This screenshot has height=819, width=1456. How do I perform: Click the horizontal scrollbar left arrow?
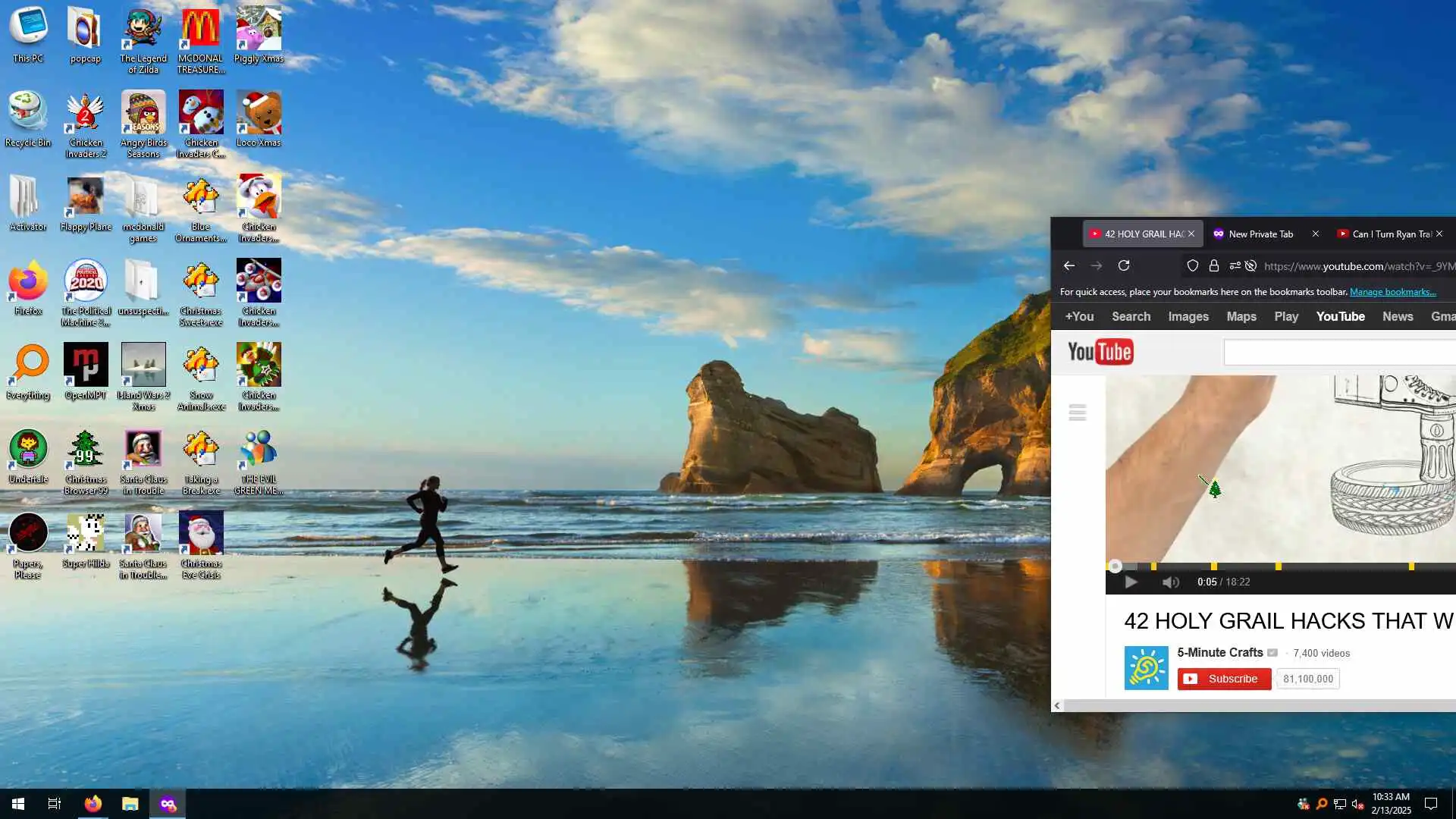pyautogui.click(x=1057, y=706)
